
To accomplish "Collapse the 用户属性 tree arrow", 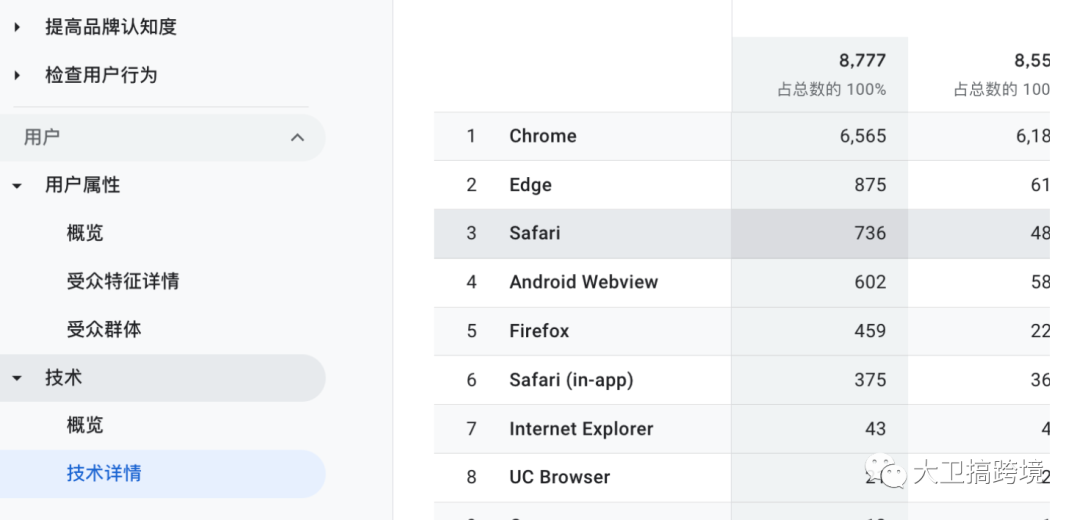I will [x=17, y=185].
